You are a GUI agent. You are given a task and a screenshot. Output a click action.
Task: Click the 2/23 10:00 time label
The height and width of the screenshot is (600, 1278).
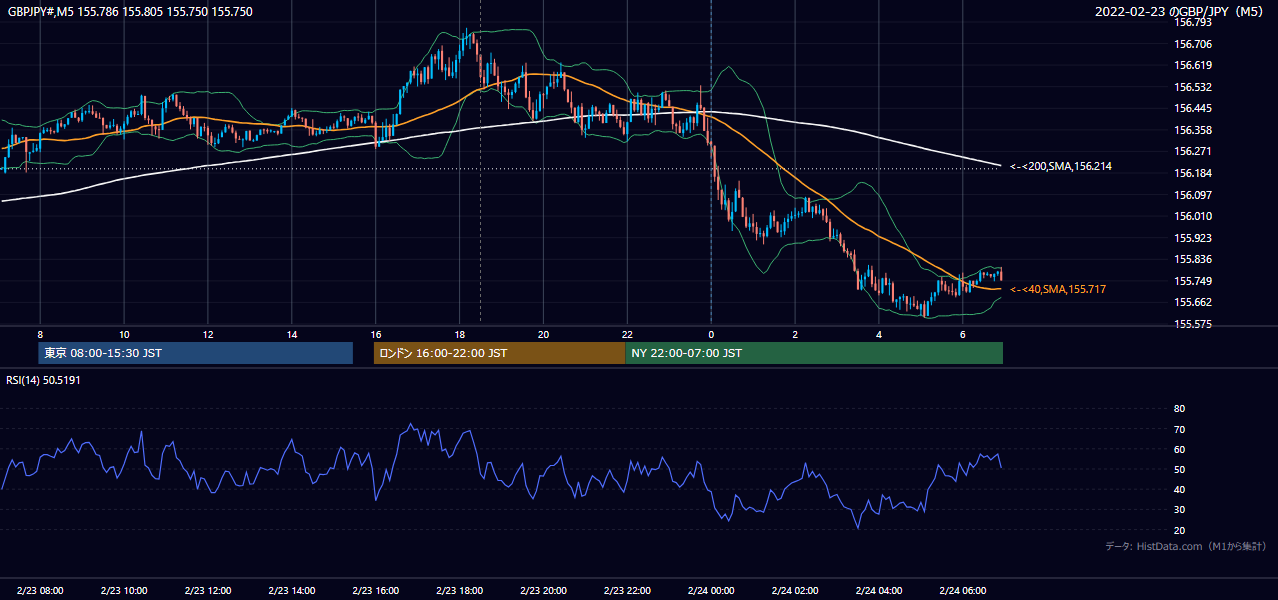click(x=124, y=591)
